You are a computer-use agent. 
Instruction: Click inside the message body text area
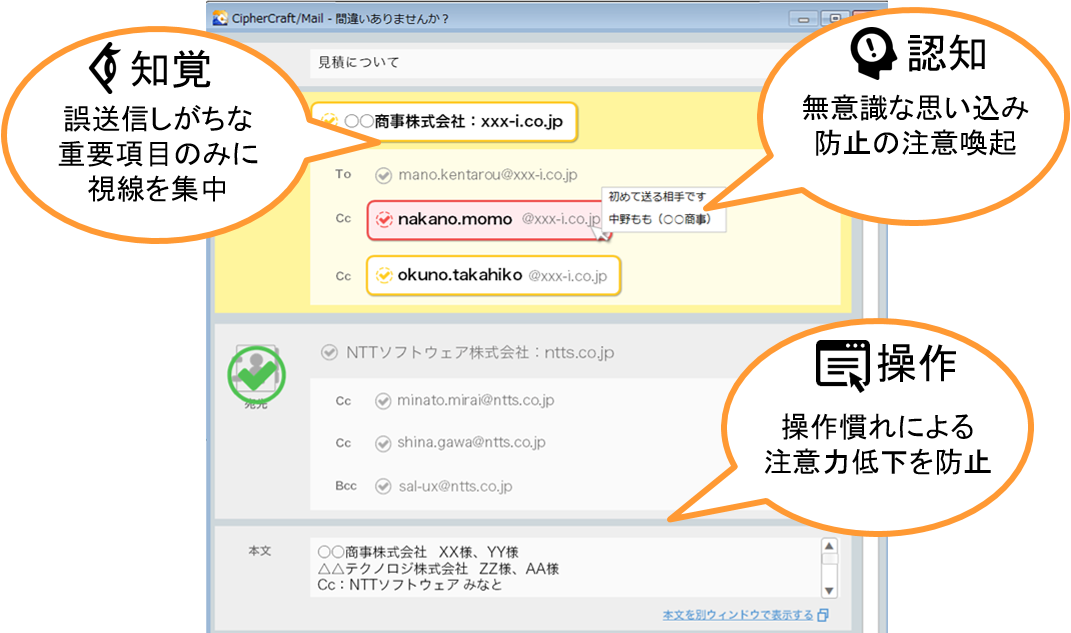(560, 567)
